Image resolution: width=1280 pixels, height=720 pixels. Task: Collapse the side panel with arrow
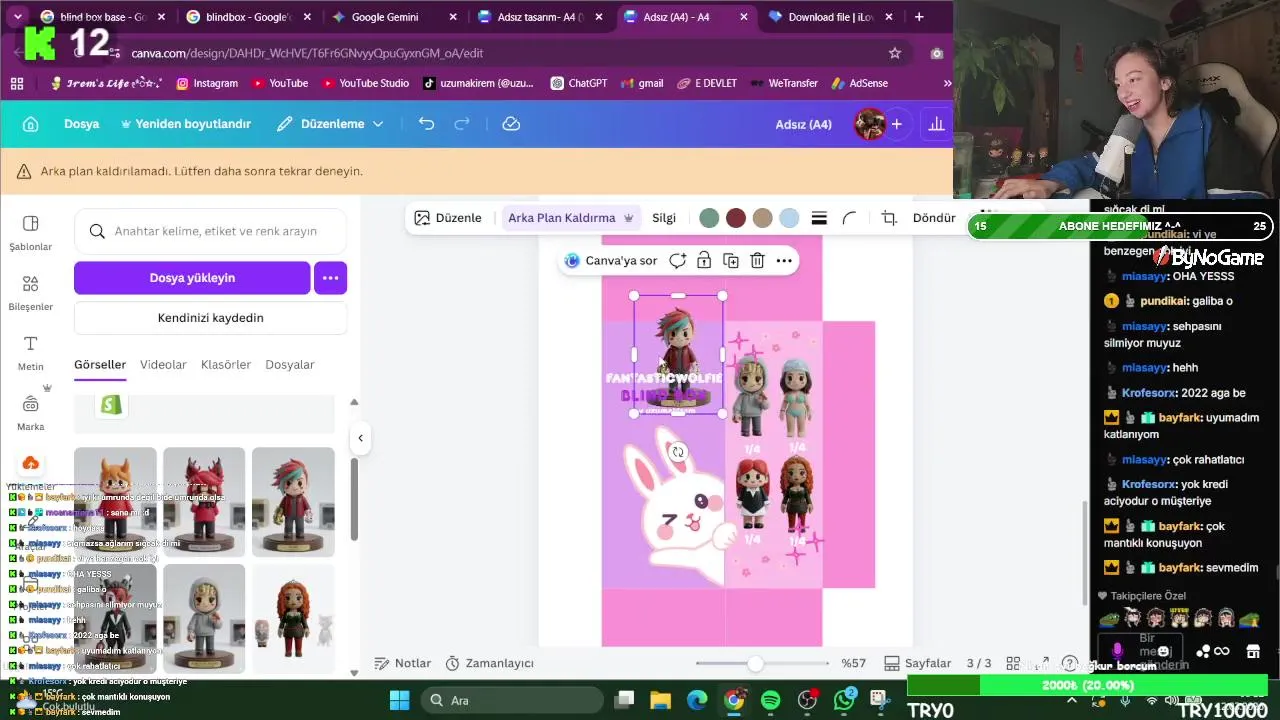360,438
